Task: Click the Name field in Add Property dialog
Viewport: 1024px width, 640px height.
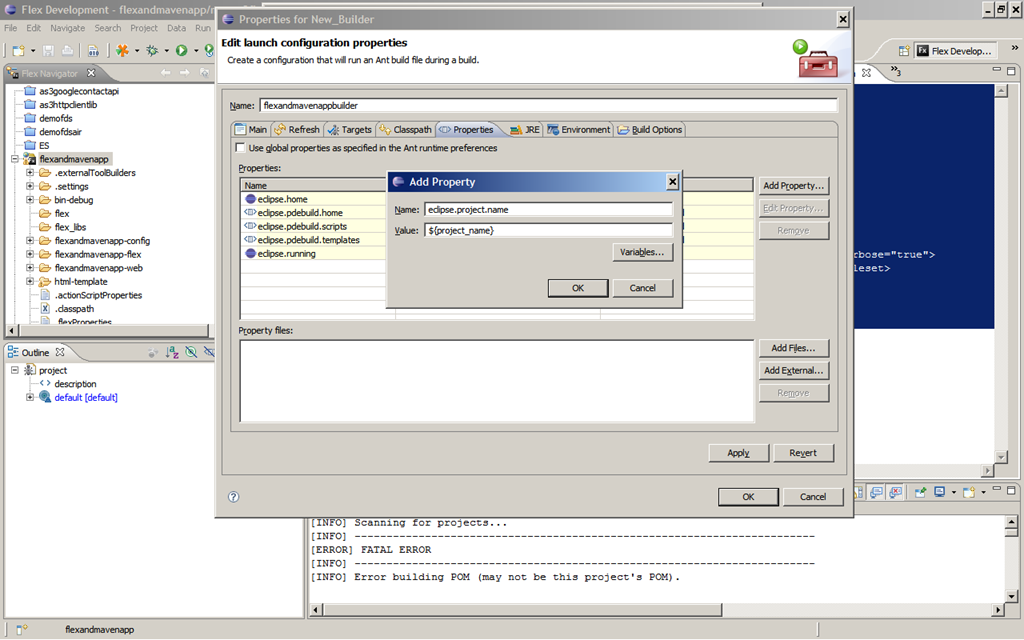Action: [548, 210]
